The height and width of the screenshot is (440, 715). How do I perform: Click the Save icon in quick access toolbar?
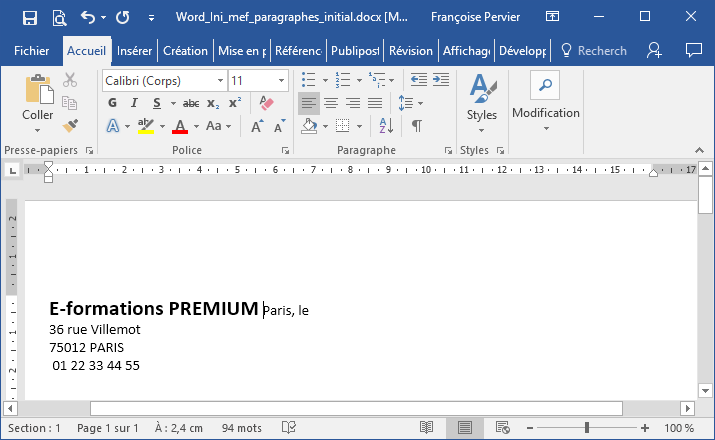29,17
